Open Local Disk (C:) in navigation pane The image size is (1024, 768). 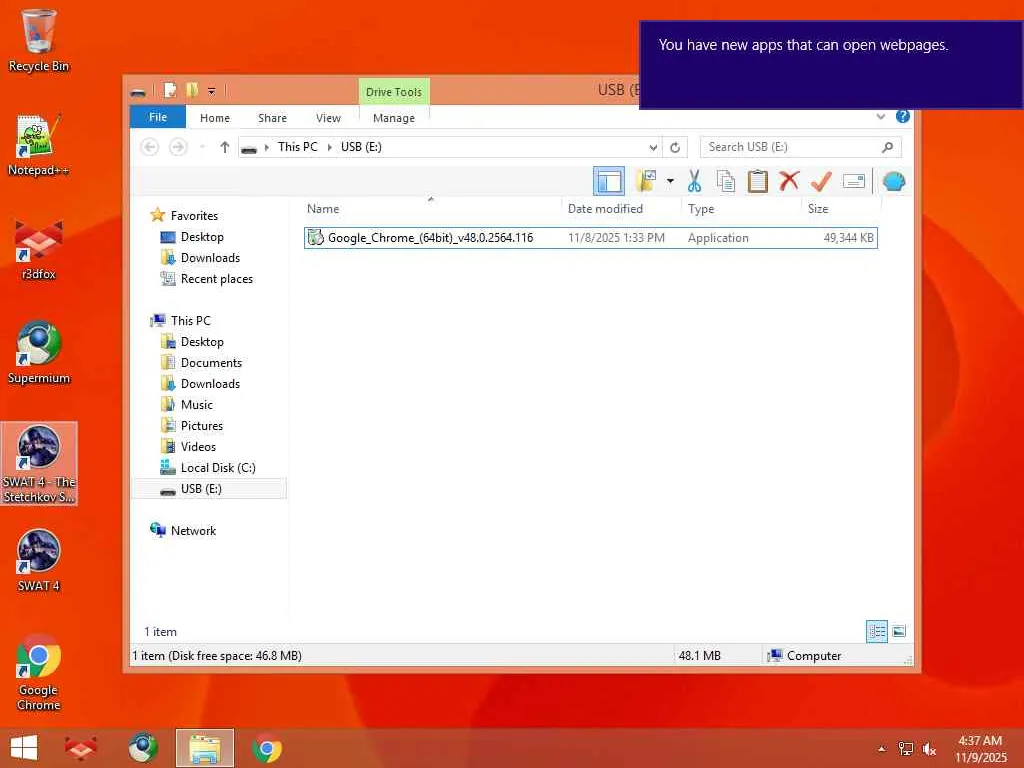[217, 468]
